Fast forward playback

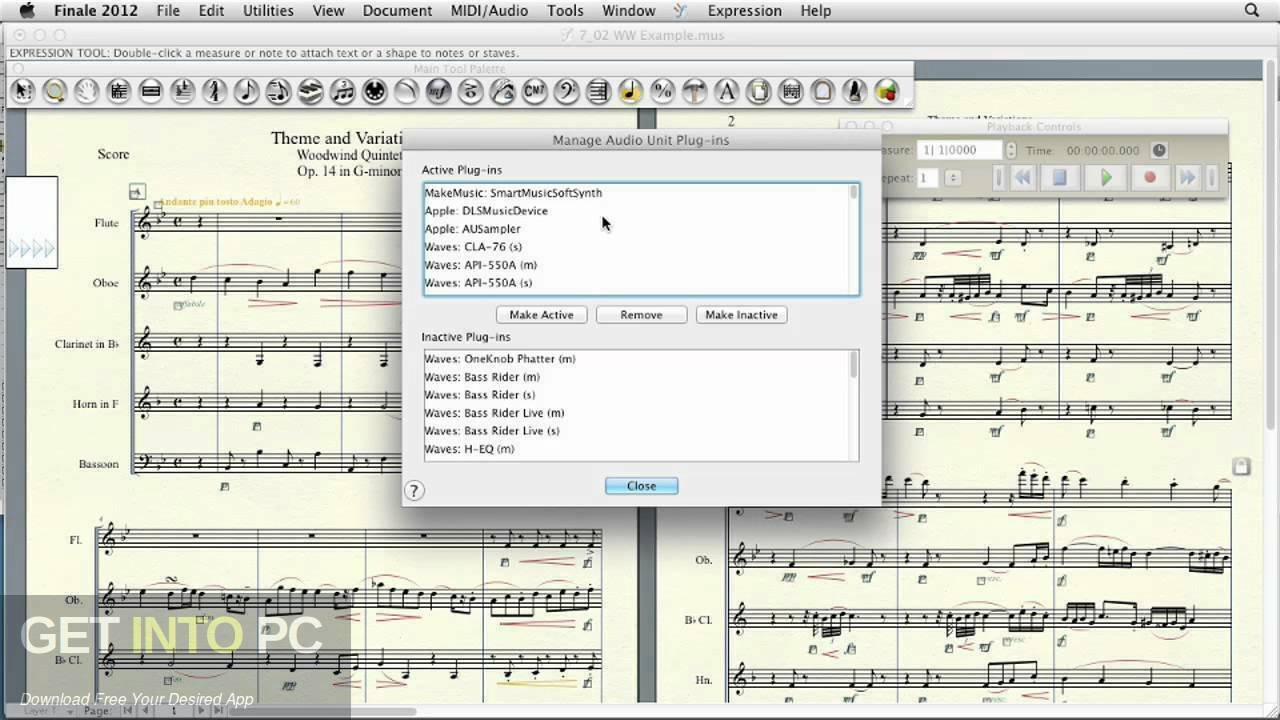point(1188,178)
